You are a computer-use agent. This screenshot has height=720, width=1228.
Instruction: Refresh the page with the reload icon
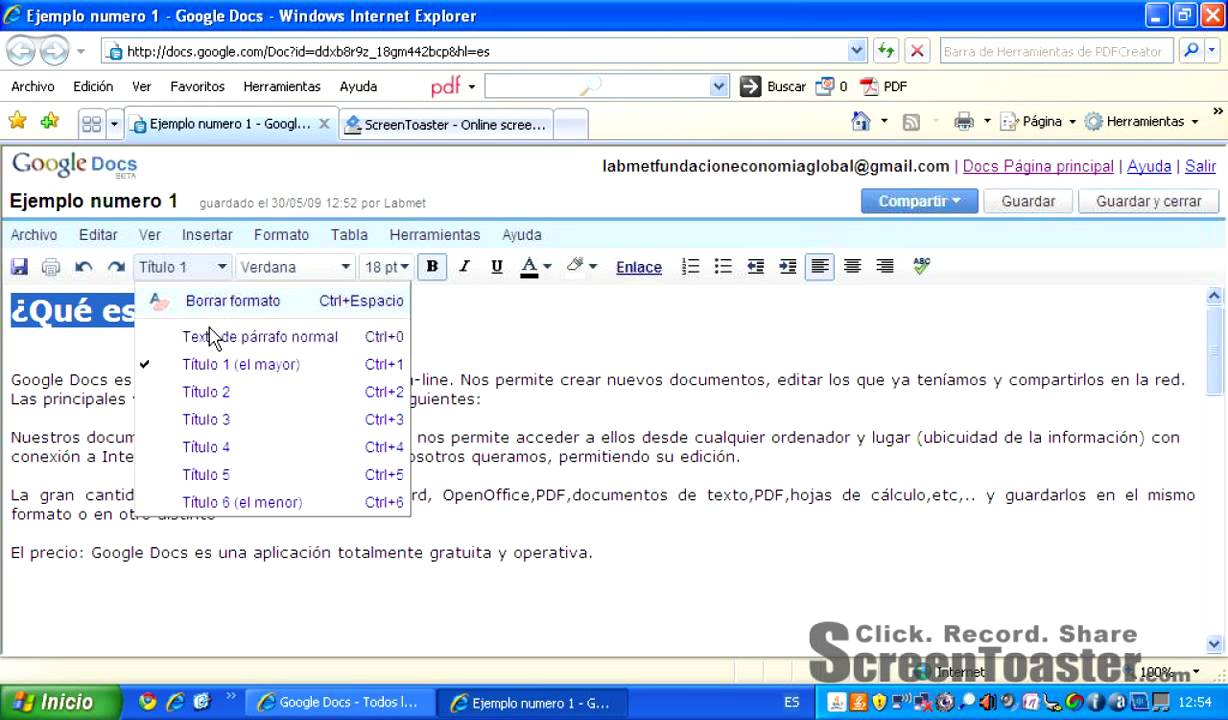(886, 51)
